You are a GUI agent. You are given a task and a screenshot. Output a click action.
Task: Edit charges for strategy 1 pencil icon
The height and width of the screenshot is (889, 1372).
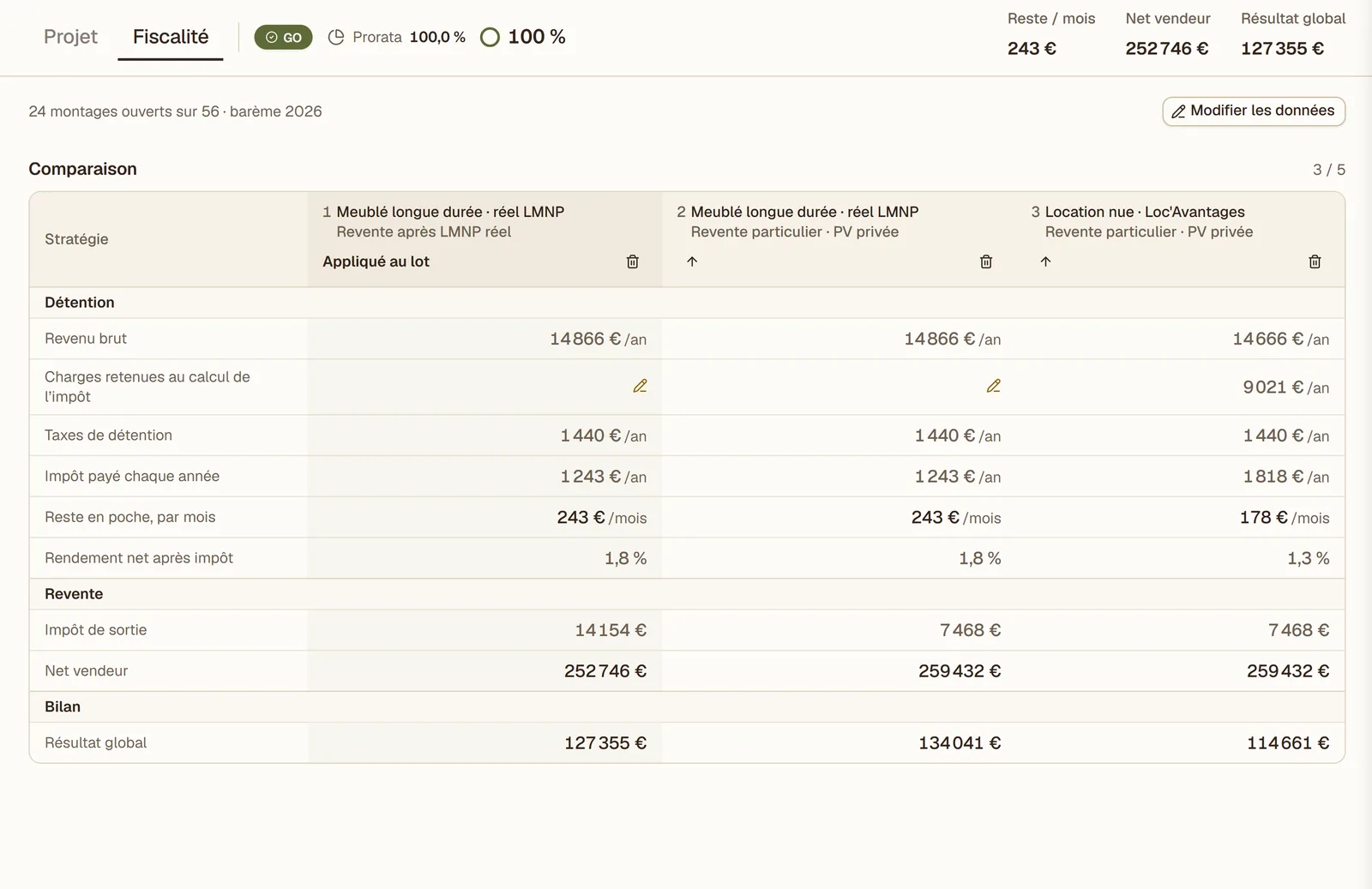click(x=640, y=386)
